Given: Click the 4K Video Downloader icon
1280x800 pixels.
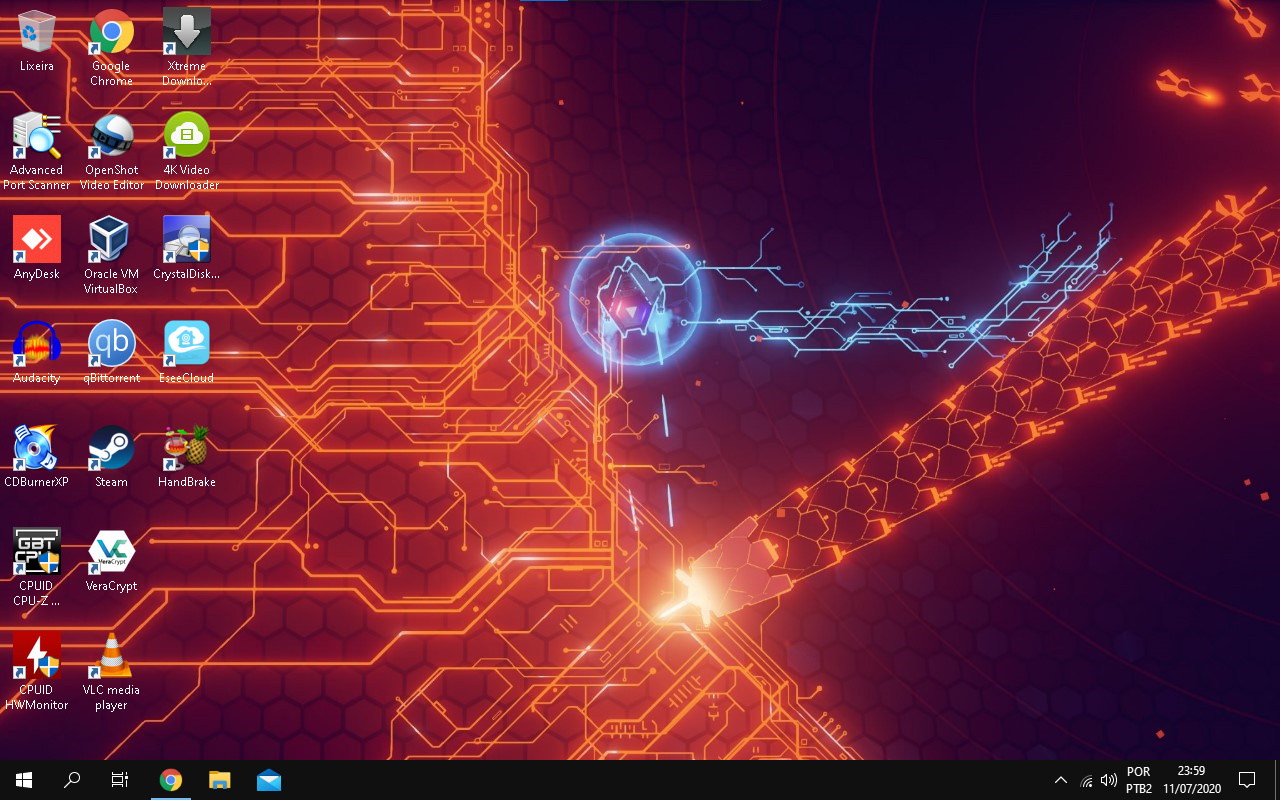Looking at the screenshot, I should tap(187, 137).
